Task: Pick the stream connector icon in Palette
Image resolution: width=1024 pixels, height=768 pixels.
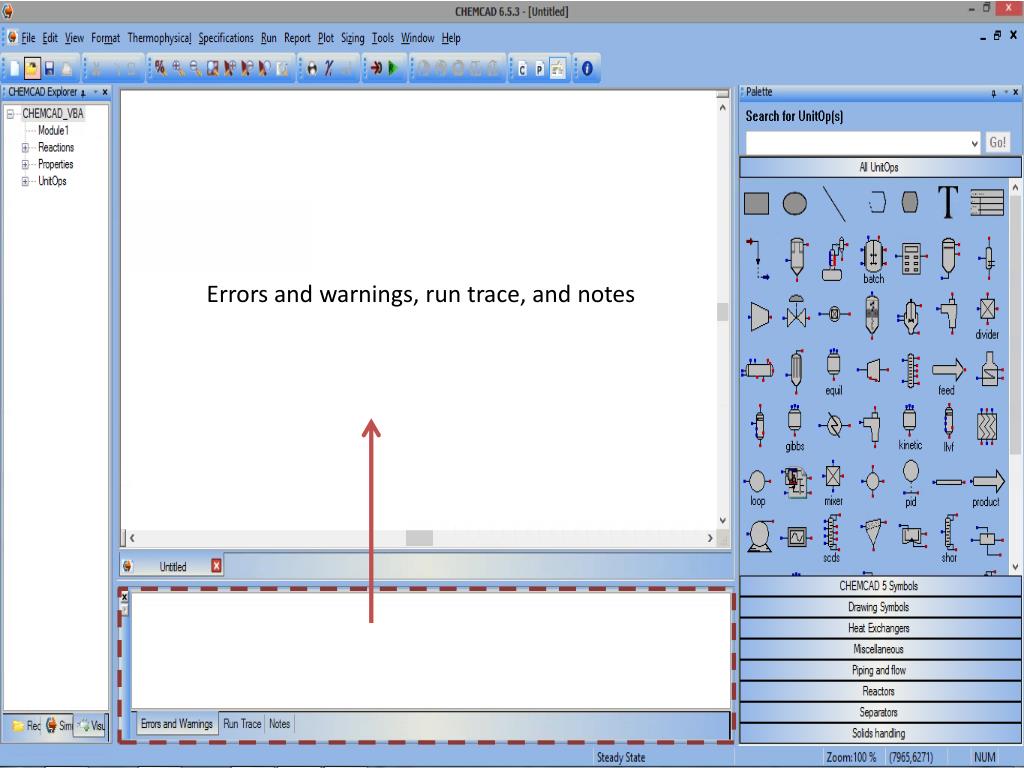Action: [757, 259]
